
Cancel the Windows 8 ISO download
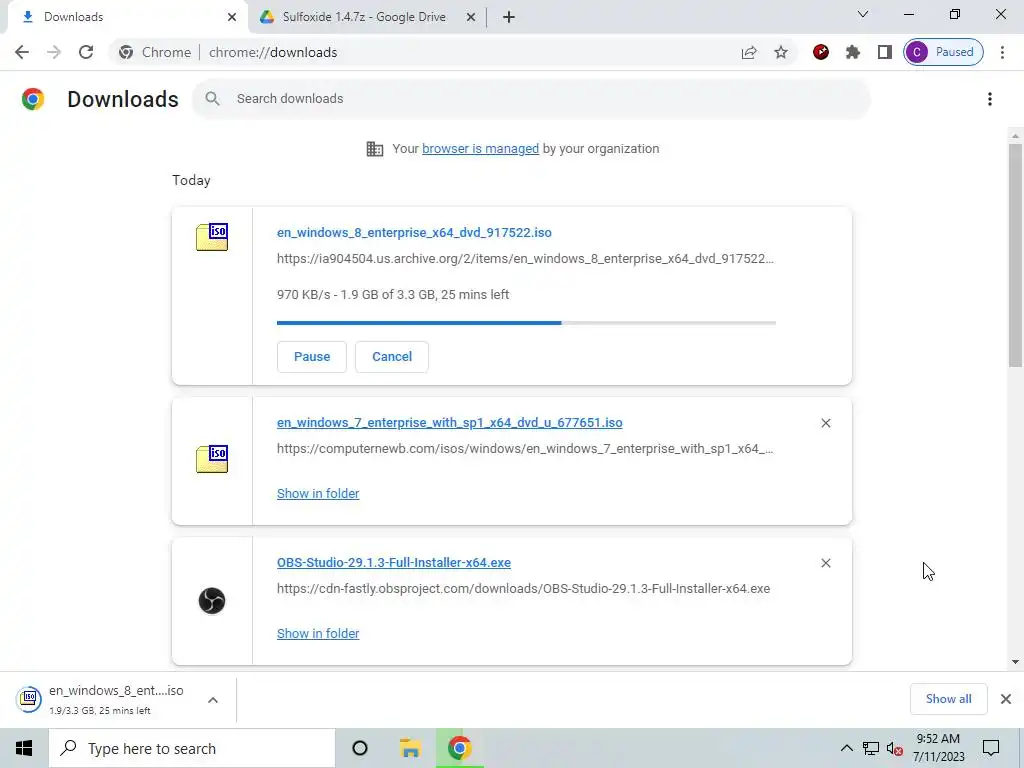(392, 357)
